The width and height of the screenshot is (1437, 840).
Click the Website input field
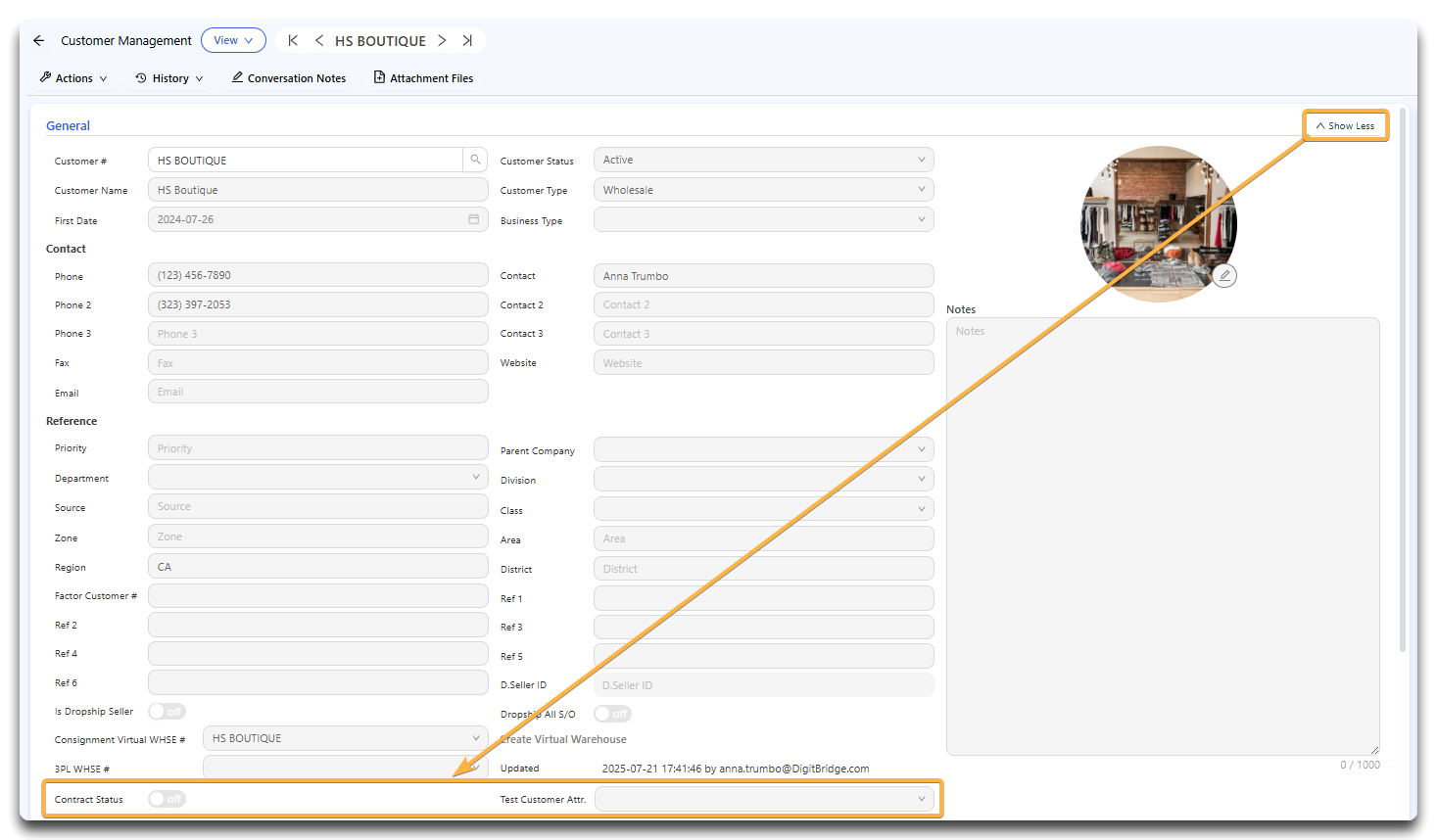(764, 362)
